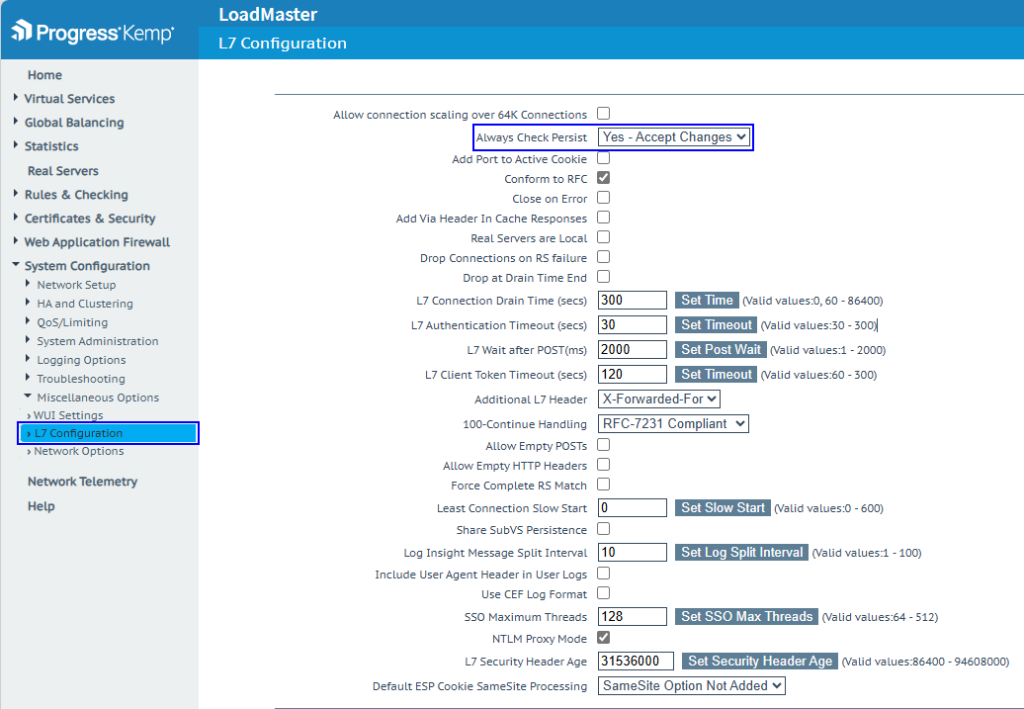
Task: Open WUI Settings page
Action: (x=68, y=415)
